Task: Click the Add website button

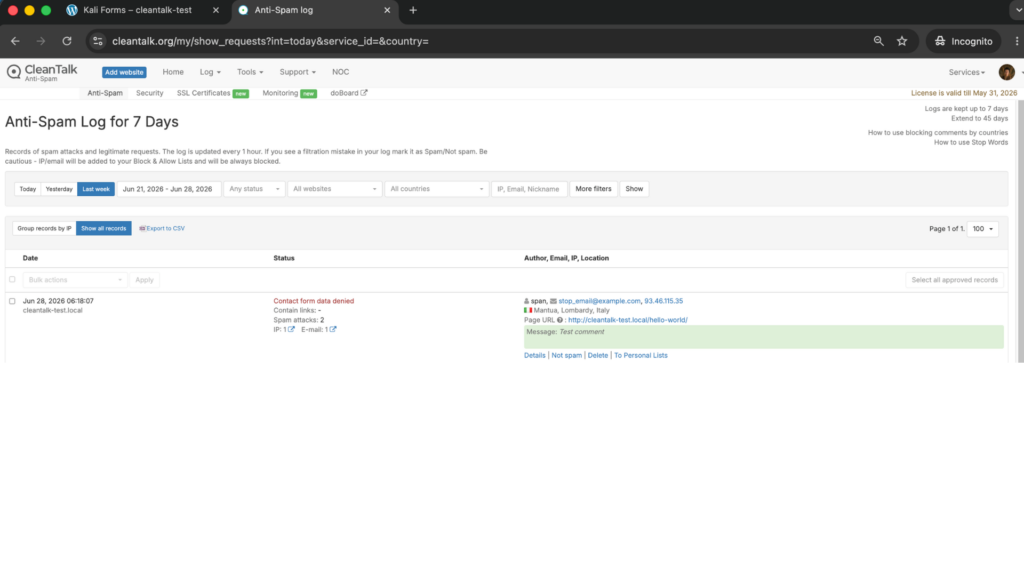Action: [124, 72]
